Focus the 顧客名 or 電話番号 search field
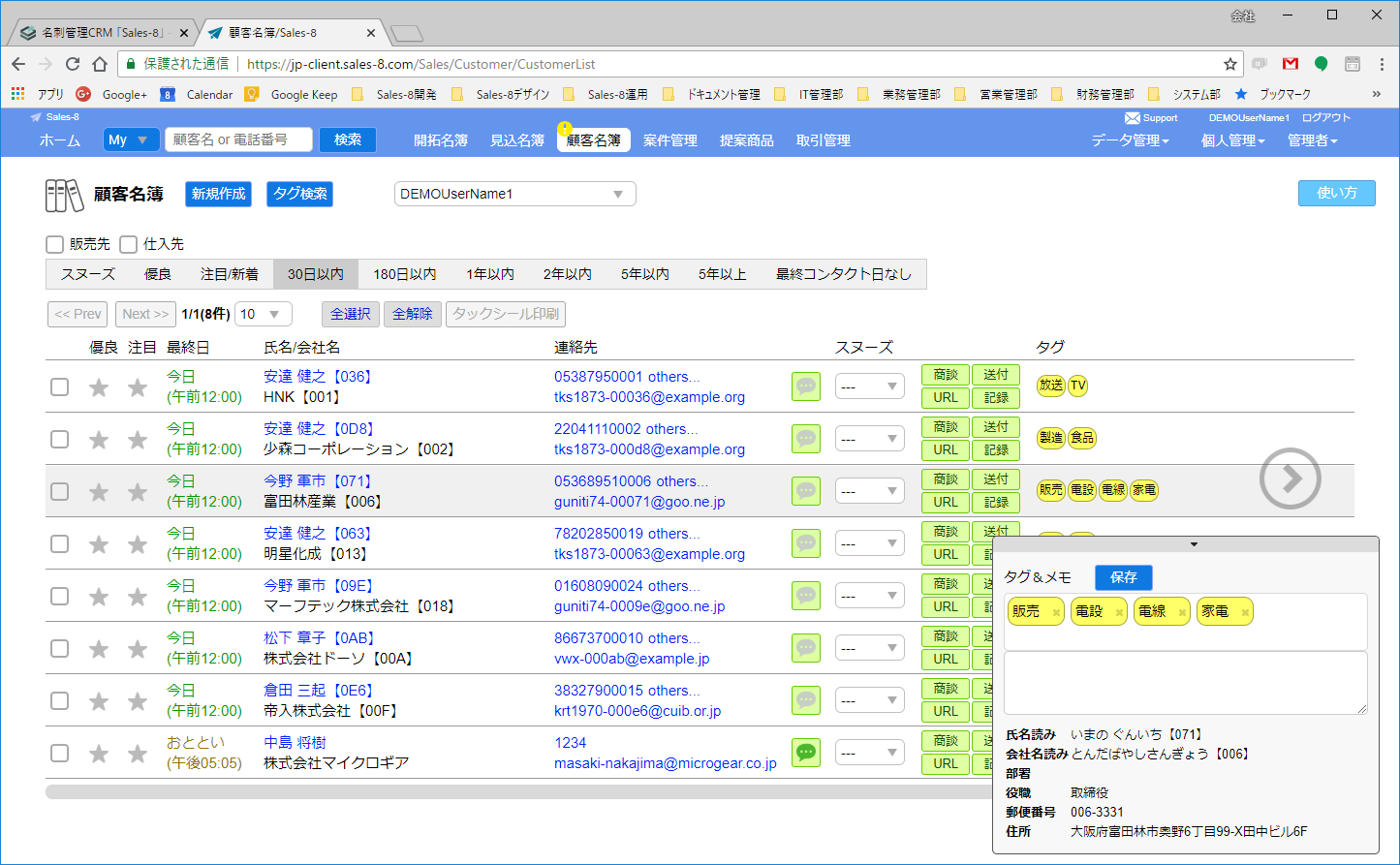Image resolution: width=1400 pixels, height=865 pixels. coord(238,139)
